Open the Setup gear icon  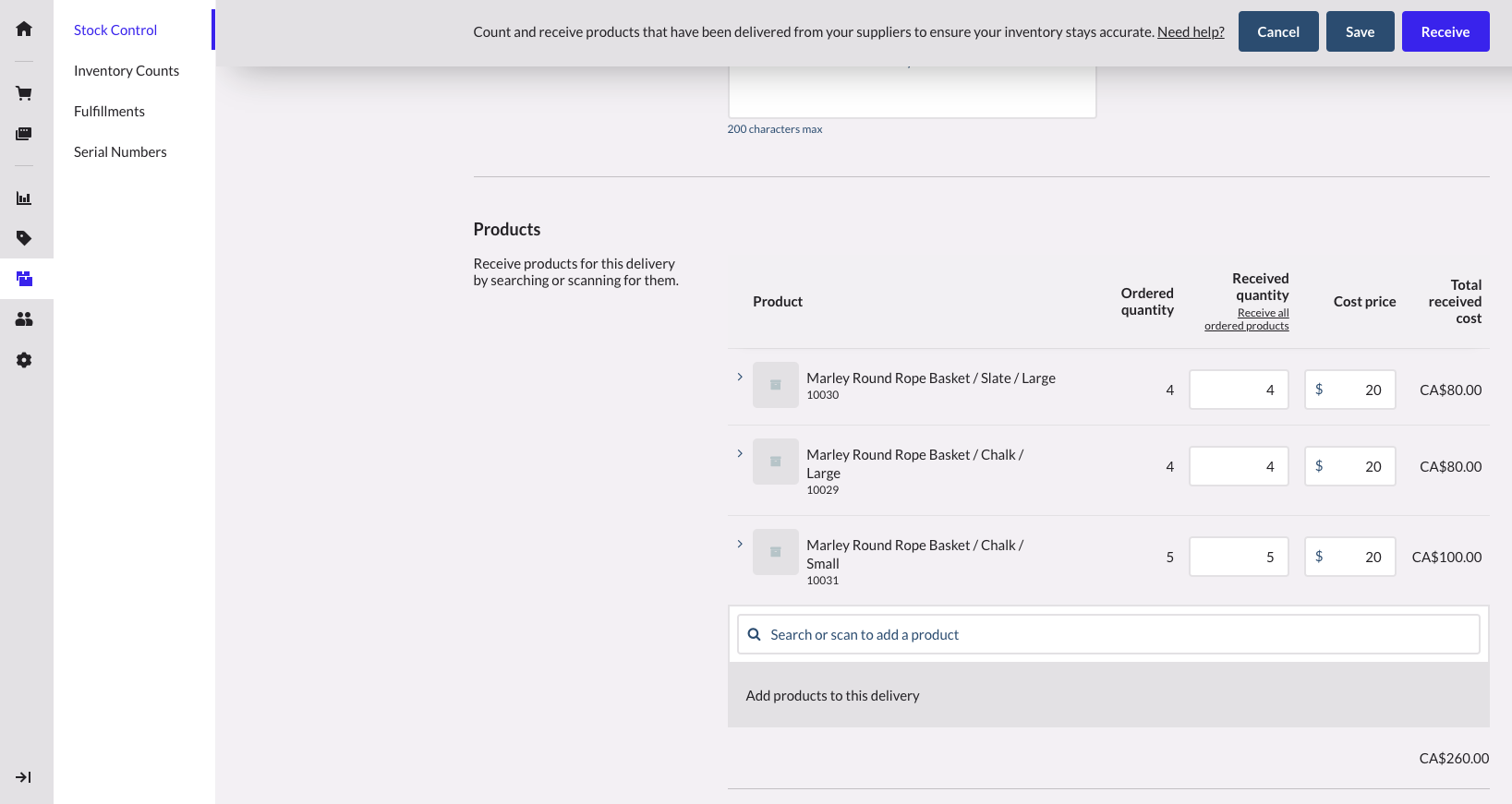[24, 360]
